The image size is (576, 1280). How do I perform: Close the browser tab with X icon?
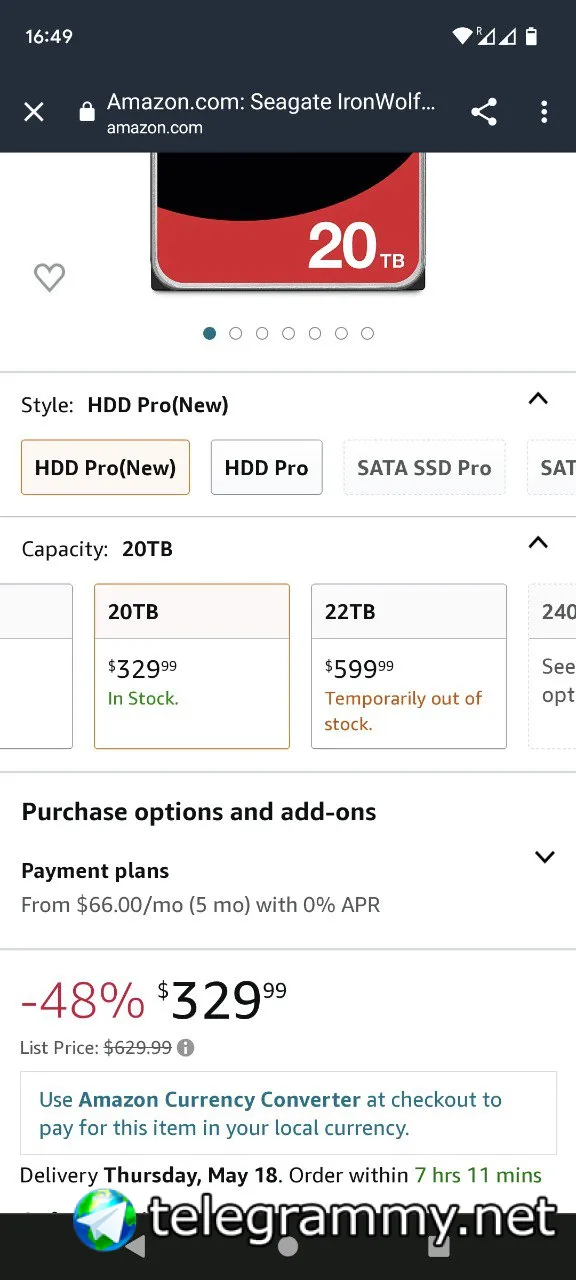pyautogui.click(x=34, y=112)
